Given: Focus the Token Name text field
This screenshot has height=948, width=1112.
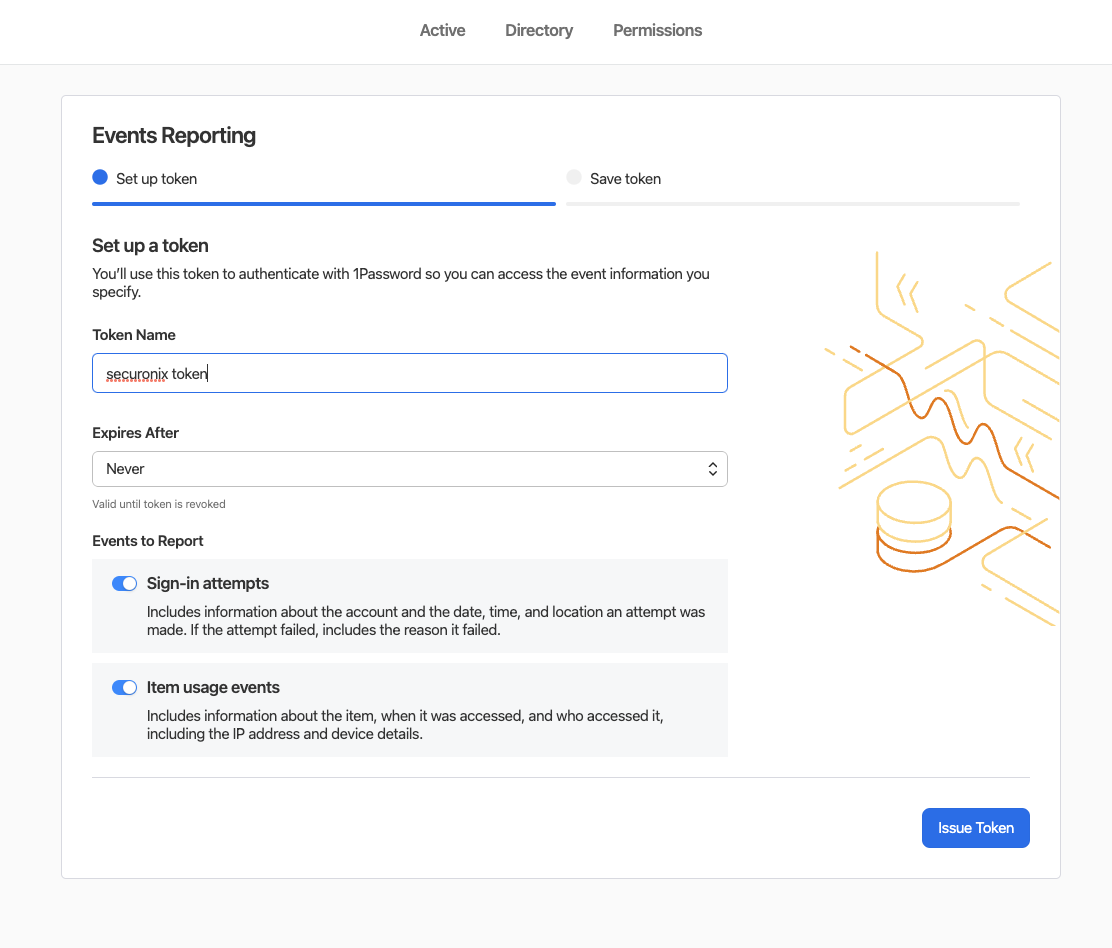Looking at the screenshot, I should (x=409, y=373).
